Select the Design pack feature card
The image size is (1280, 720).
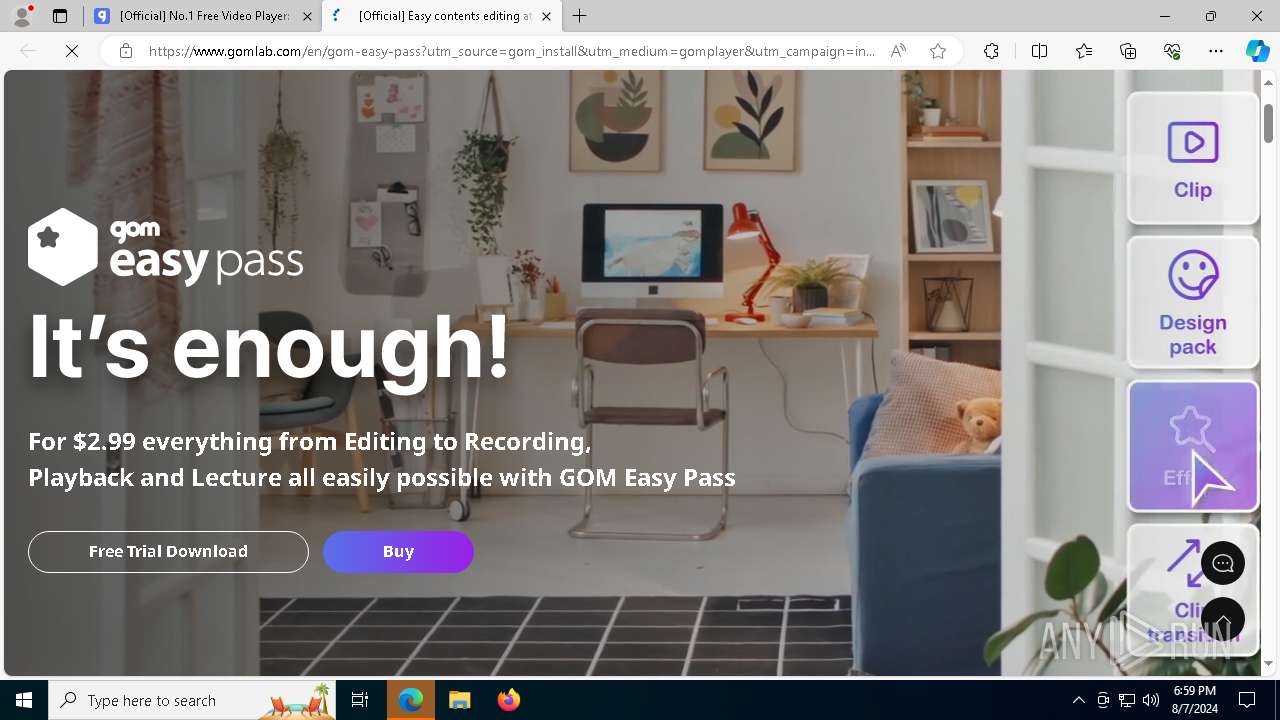1193,302
